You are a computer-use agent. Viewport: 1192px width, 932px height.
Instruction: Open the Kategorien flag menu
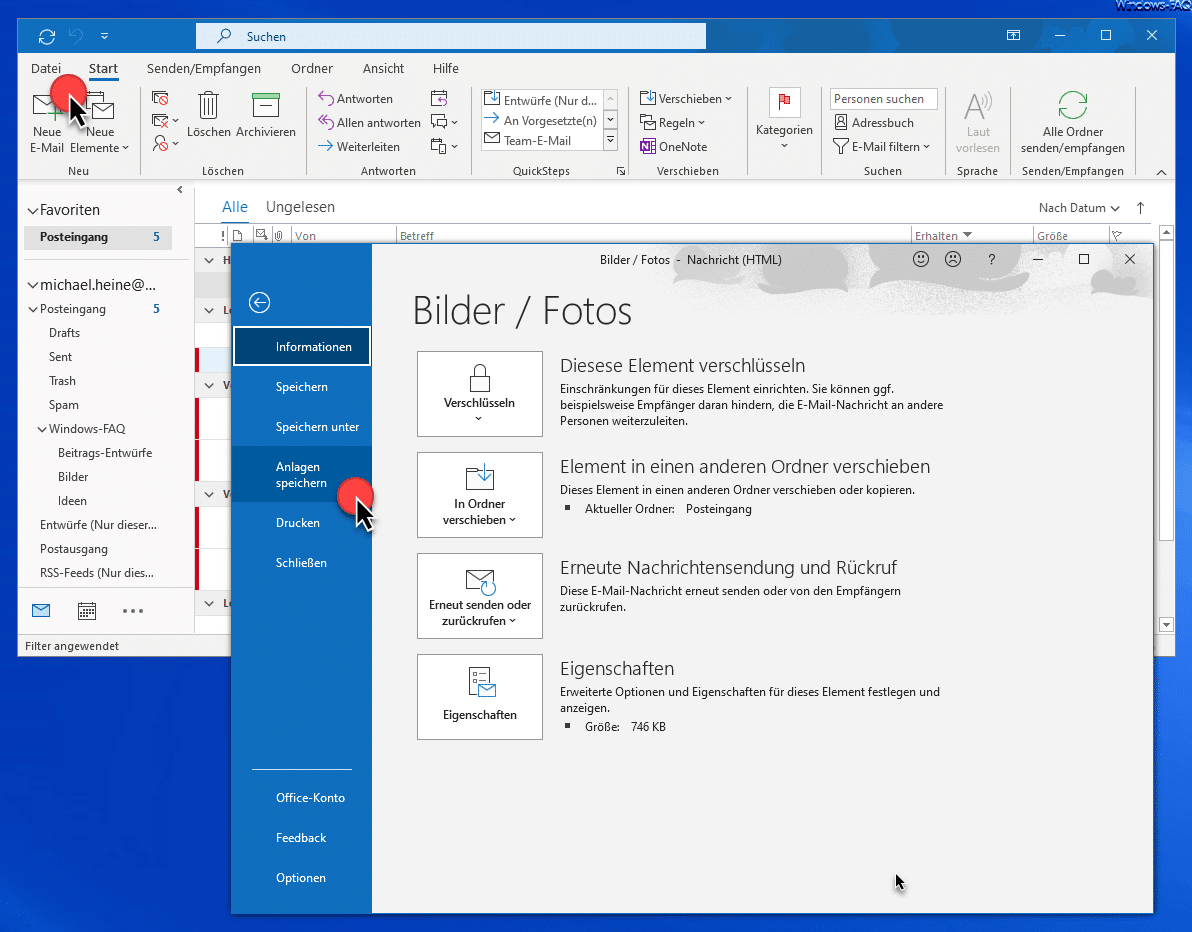(x=784, y=119)
